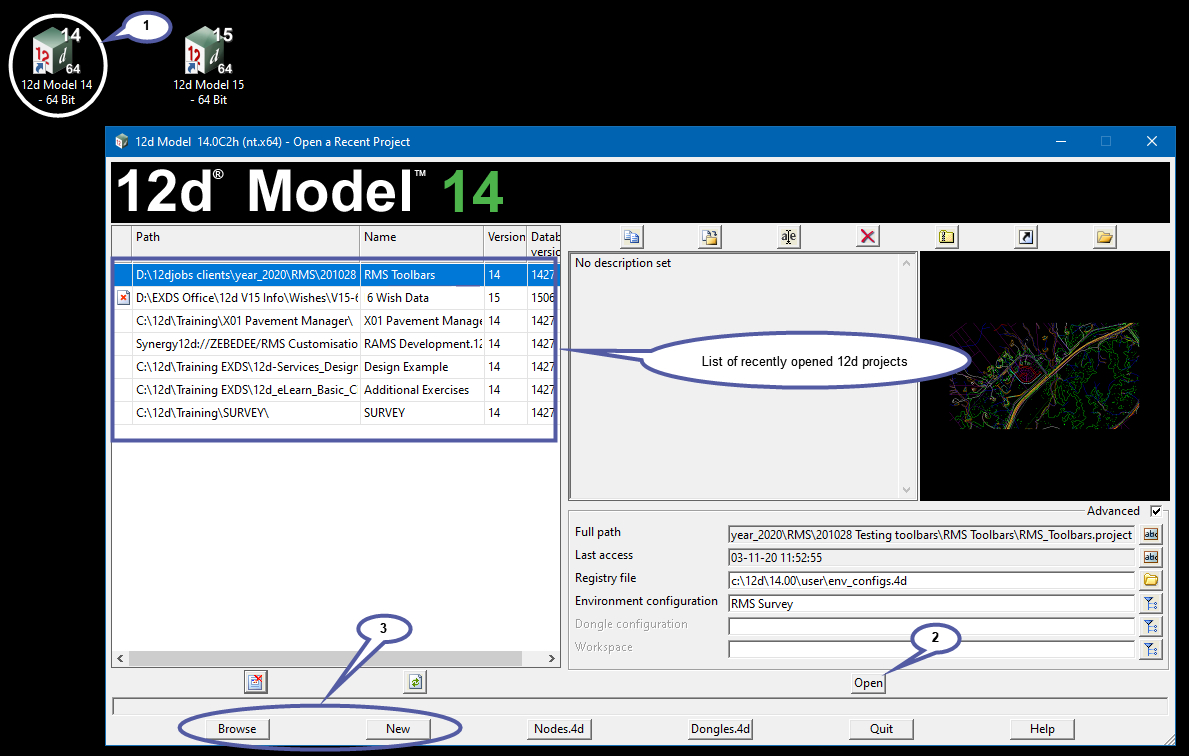Sort by the Version column header
1189x756 pixels.
tap(506, 241)
